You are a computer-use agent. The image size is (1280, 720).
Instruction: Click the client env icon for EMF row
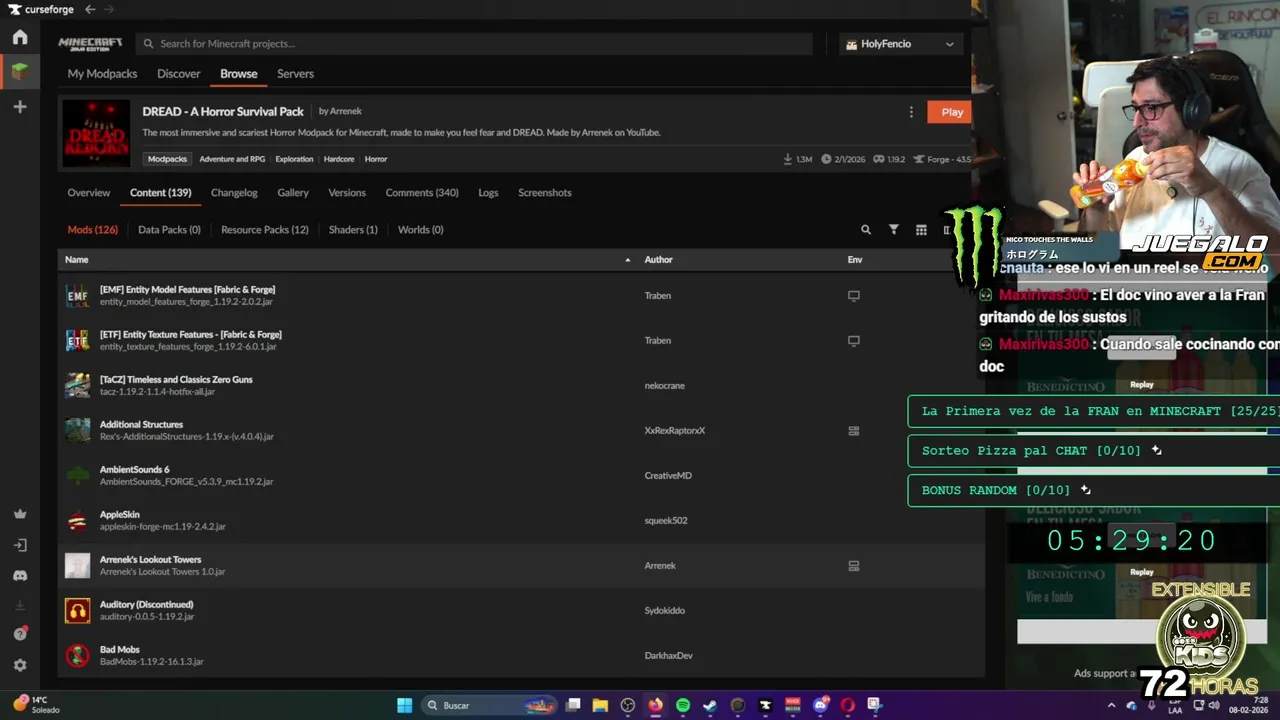point(853,296)
